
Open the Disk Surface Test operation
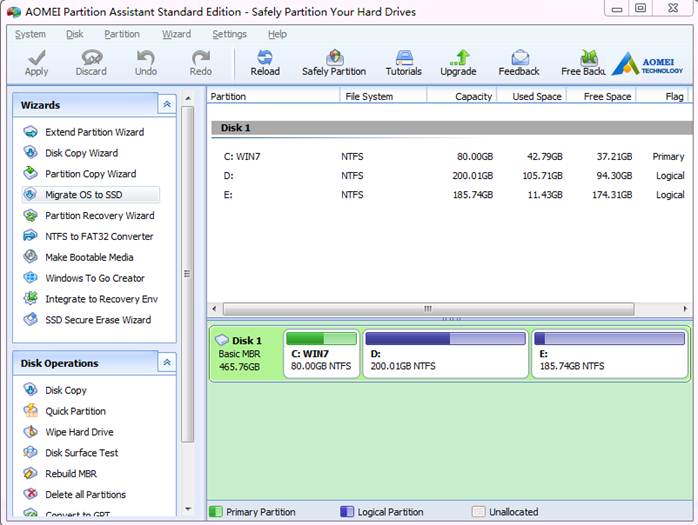coord(81,453)
